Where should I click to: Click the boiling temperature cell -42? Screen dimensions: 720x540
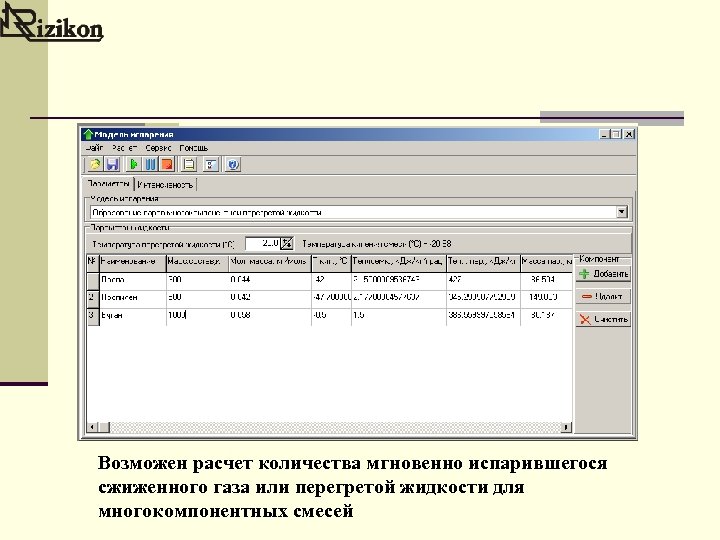click(x=331, y=281)
